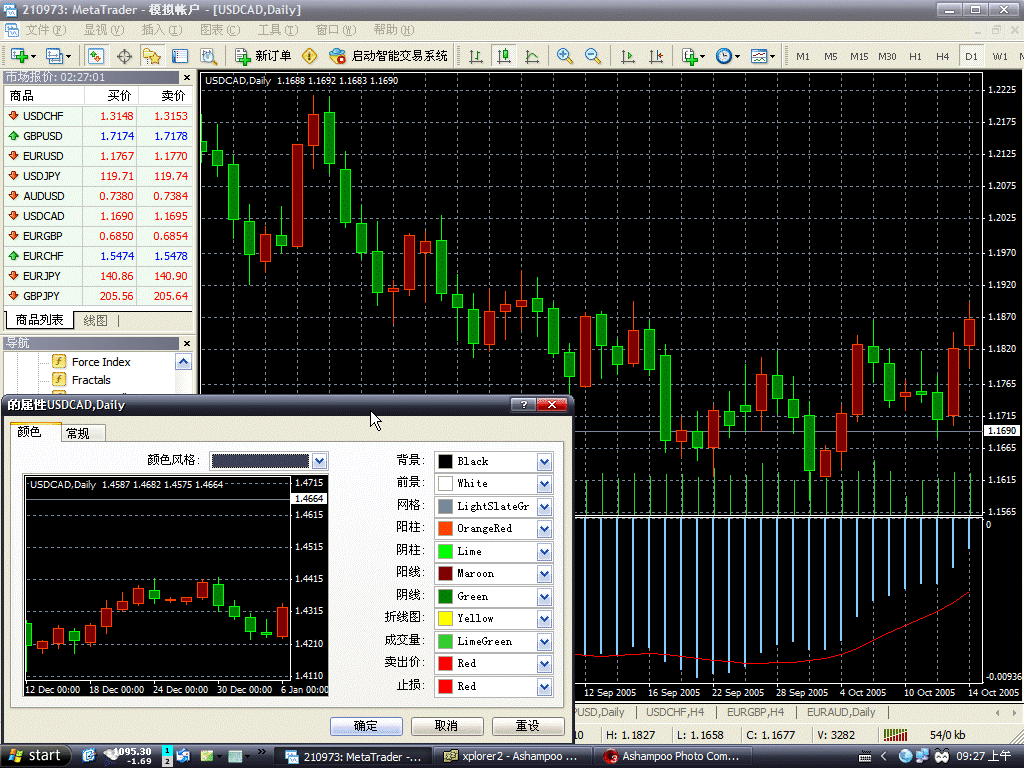Screen dimensions: 1024x768
Task: Select the W1 timeframe
Action: click(x=1000, y=56)
